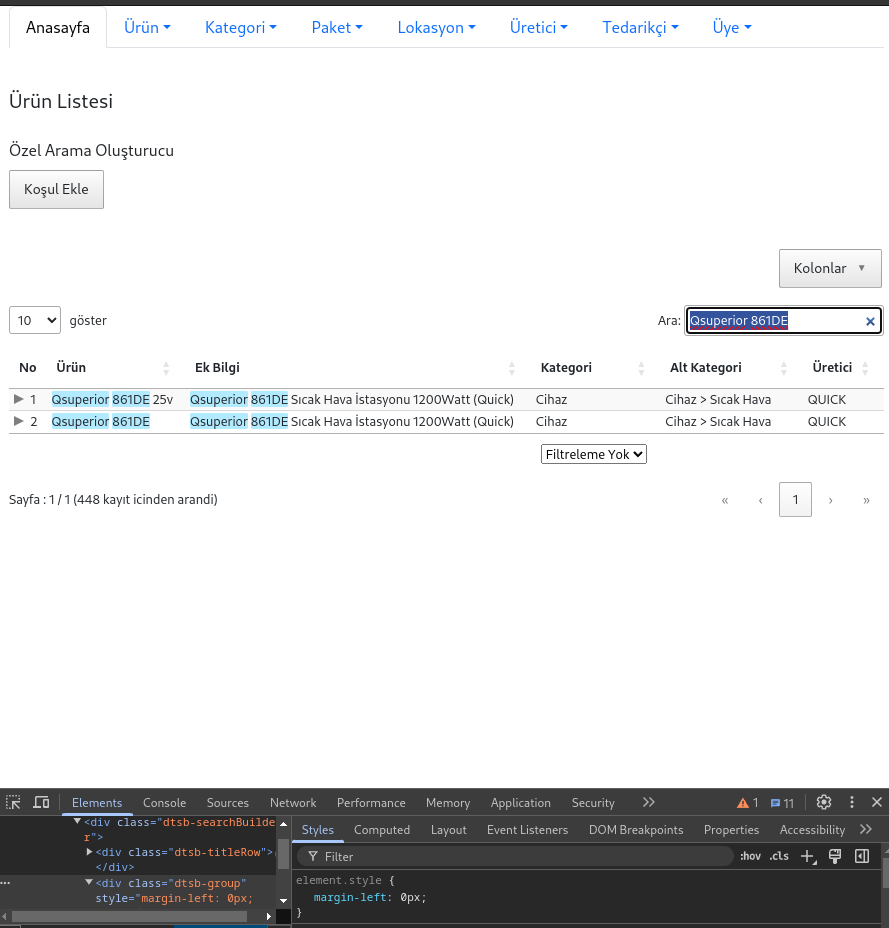
Task: Toggle the :hov element state button
Action: click(750, 856)
